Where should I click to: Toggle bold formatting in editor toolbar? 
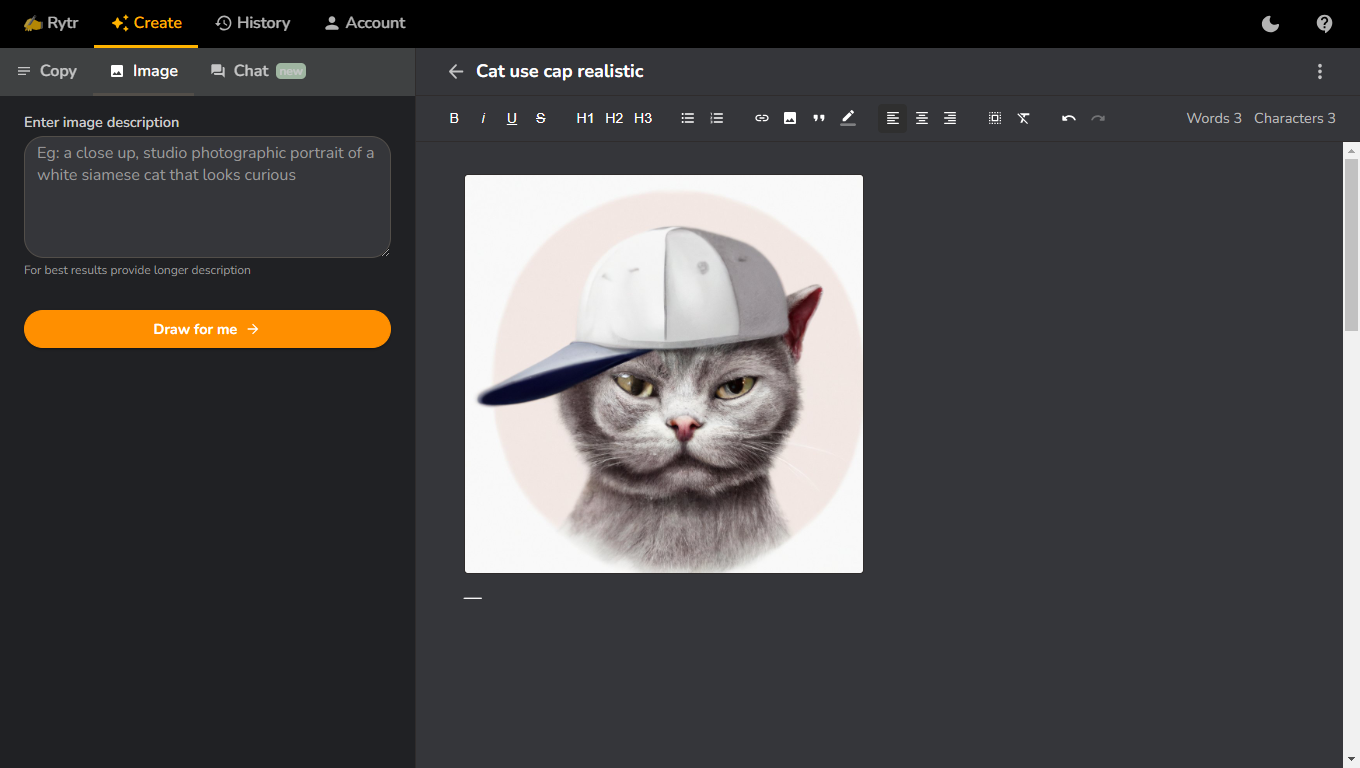[x=454, y=118]
